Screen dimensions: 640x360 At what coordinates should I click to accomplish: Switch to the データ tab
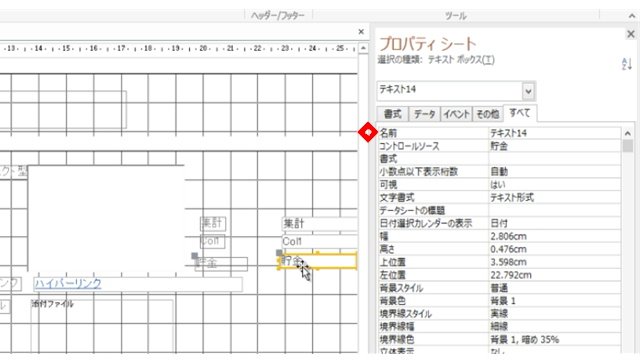coord(424,114)
